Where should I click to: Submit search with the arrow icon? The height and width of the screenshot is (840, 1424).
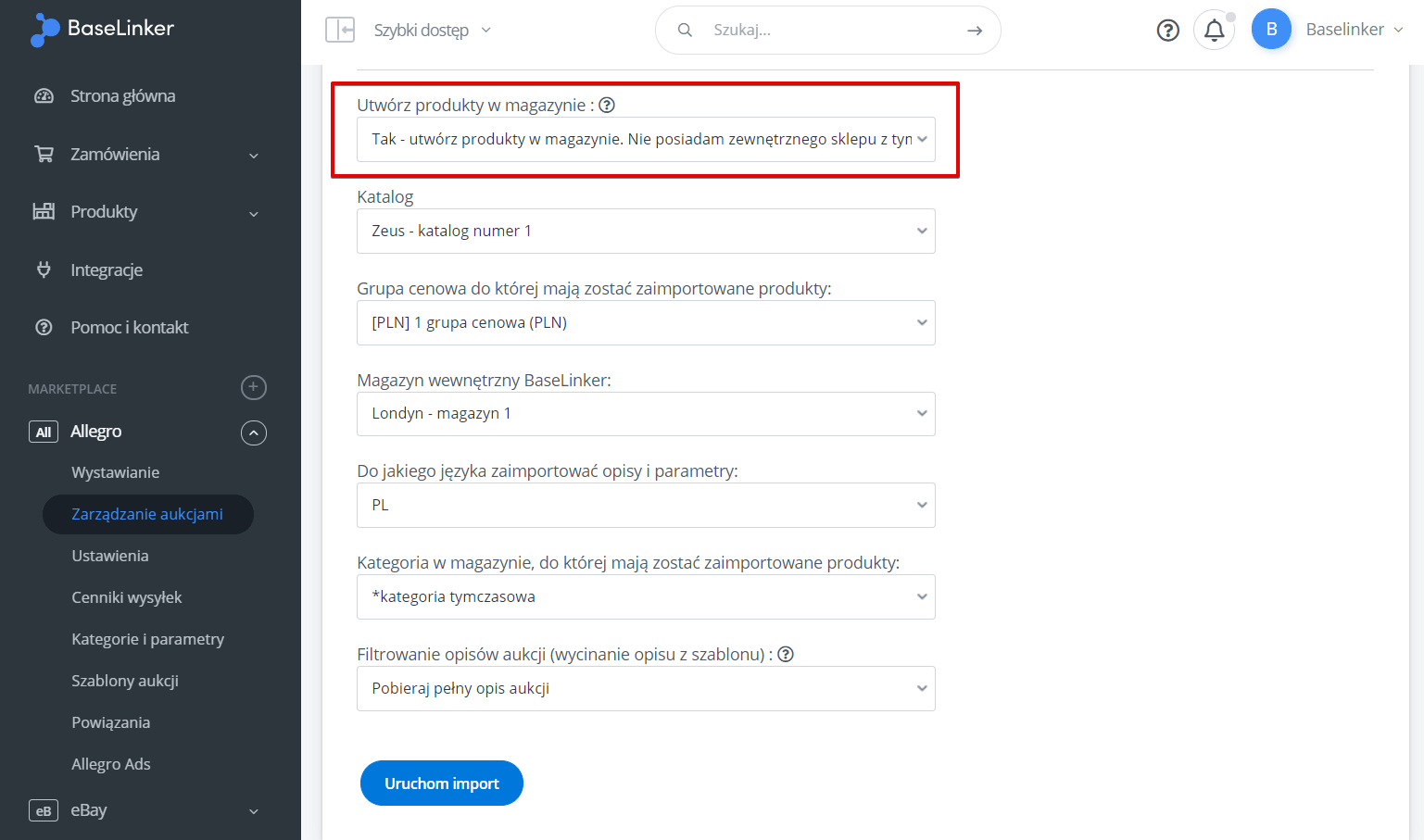[x=975, y=31]
